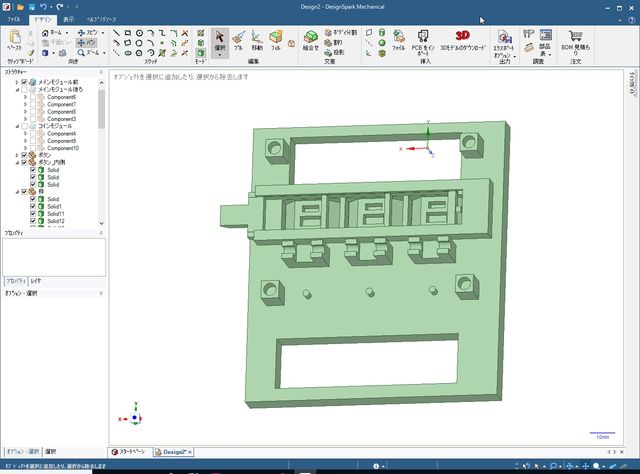
Task: Expand the ボタン tree node
Action: pos(17,155)
